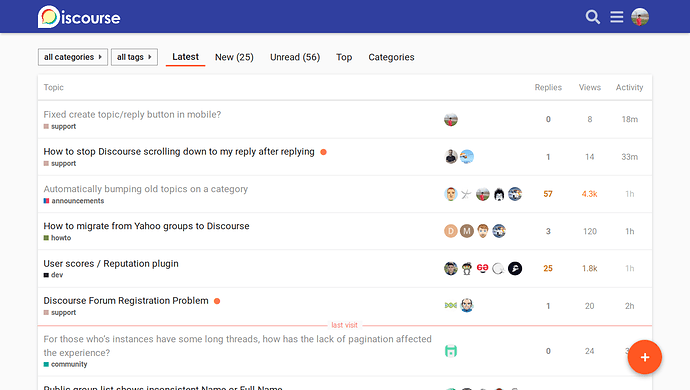Open topic about stopping Discourse scrolling after replying

coord(179,151)
